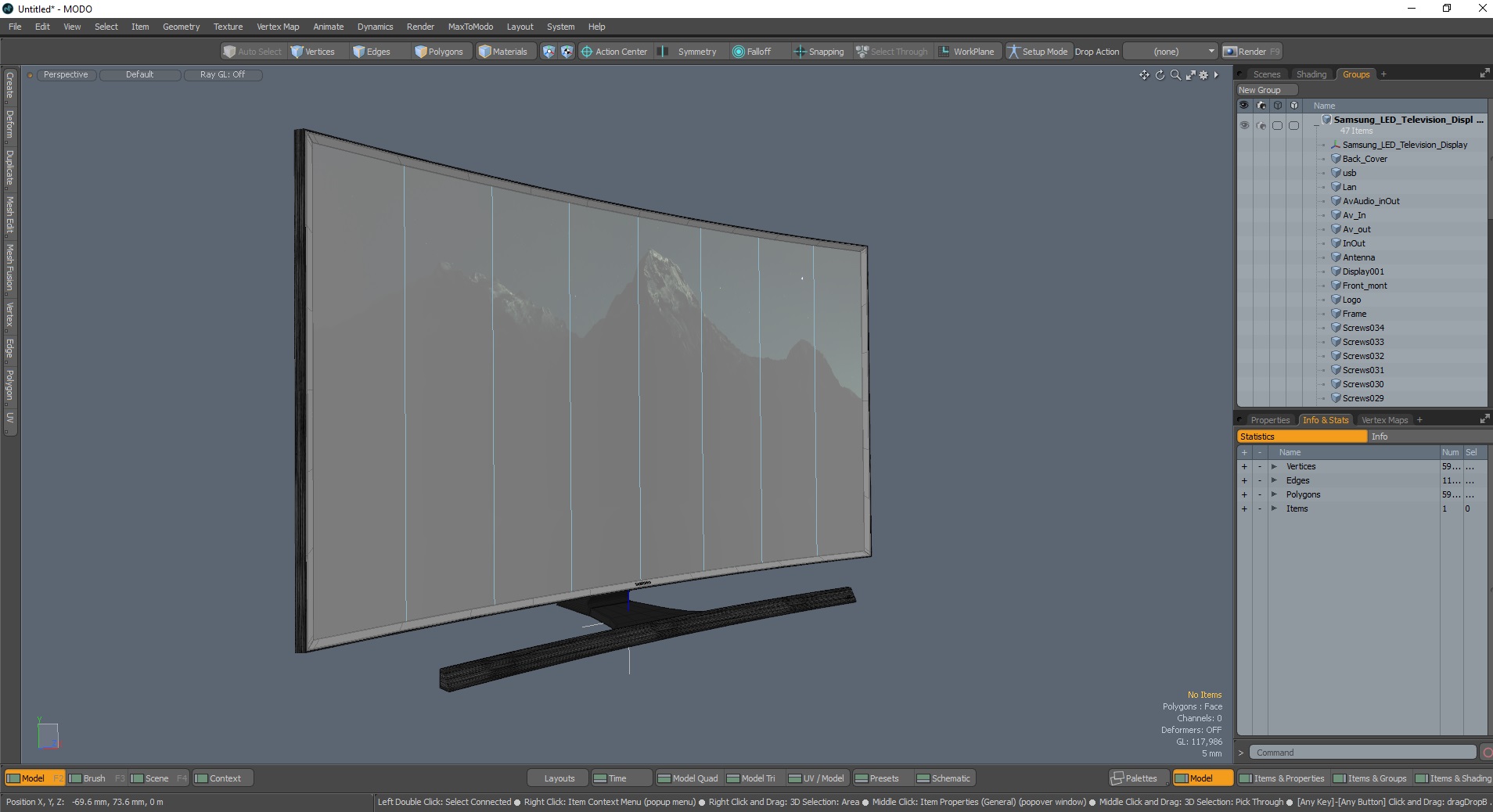Click the viewport rotate icon
The width and height of the screenshot is (1493, 812).
1160,75
